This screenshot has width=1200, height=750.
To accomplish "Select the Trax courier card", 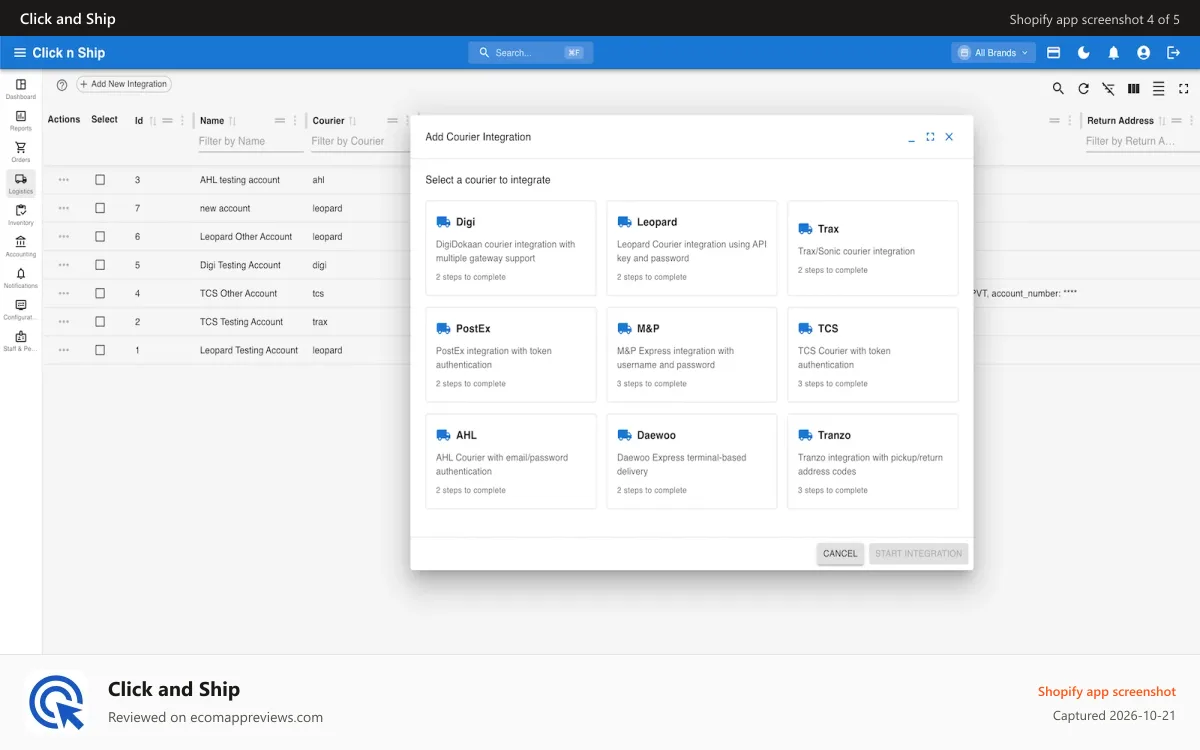I will click(873, 248).
